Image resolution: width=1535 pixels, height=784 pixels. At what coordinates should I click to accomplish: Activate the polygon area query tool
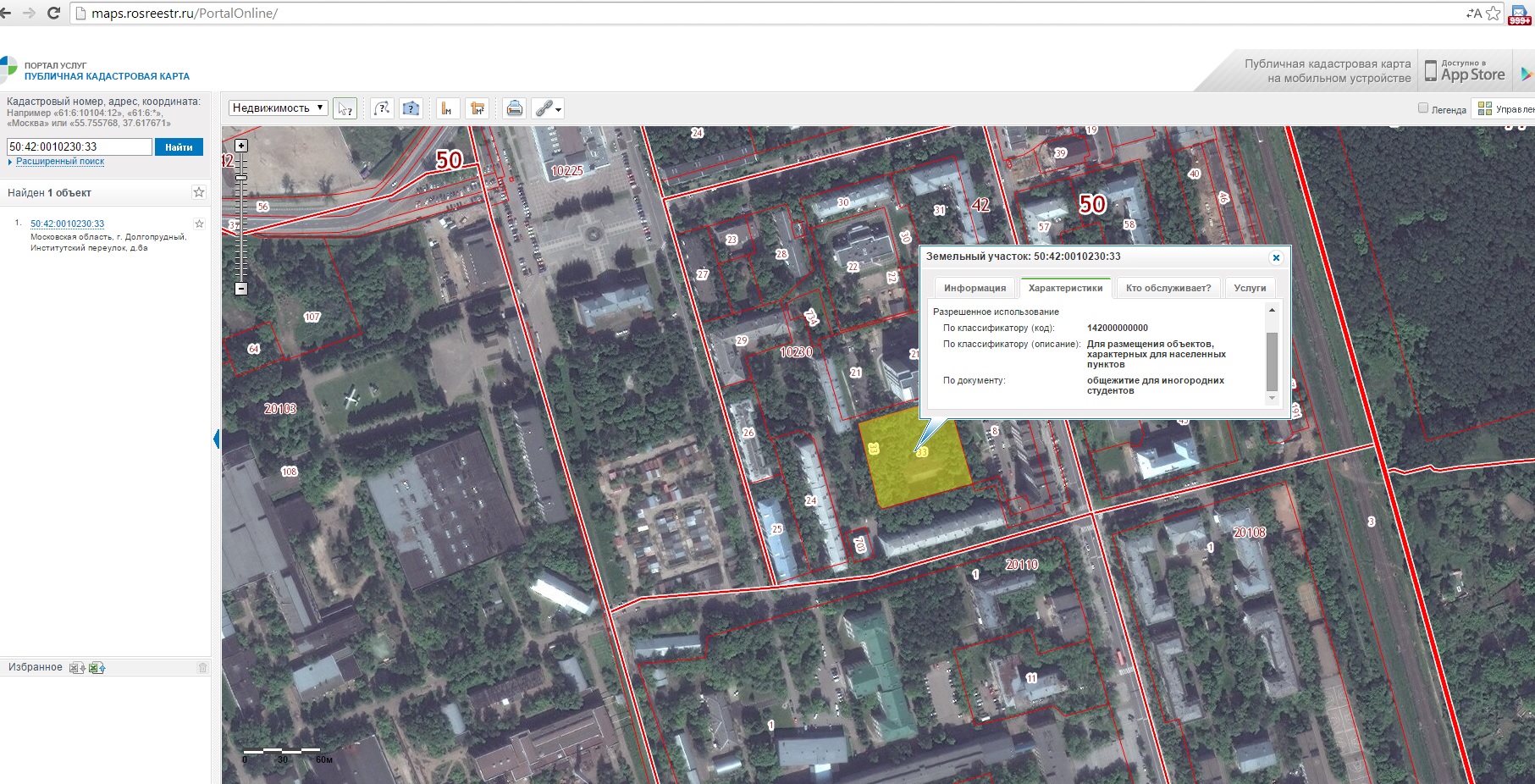coord(411,108)
